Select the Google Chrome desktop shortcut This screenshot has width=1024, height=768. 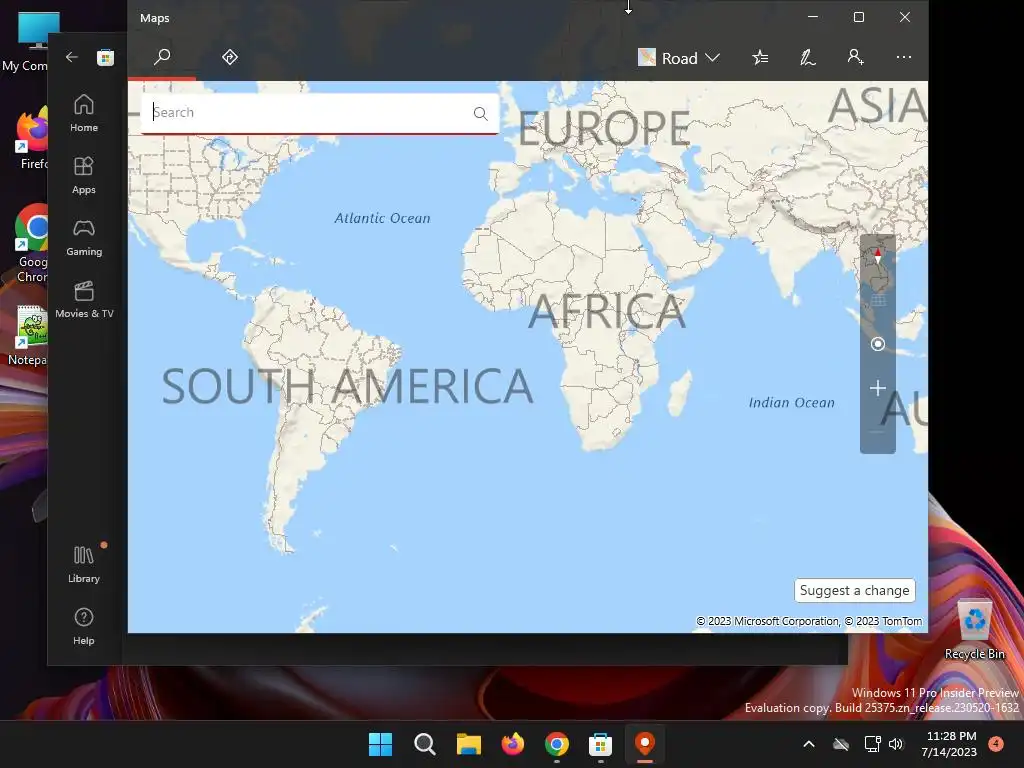coord(31,243)
